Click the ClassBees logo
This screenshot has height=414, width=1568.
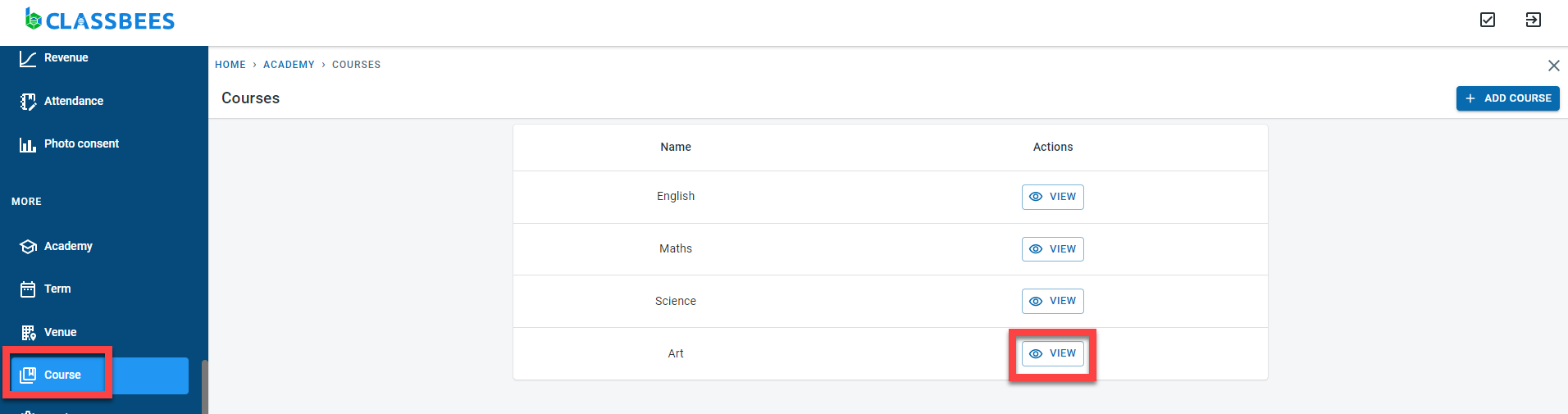pos(100,20)
